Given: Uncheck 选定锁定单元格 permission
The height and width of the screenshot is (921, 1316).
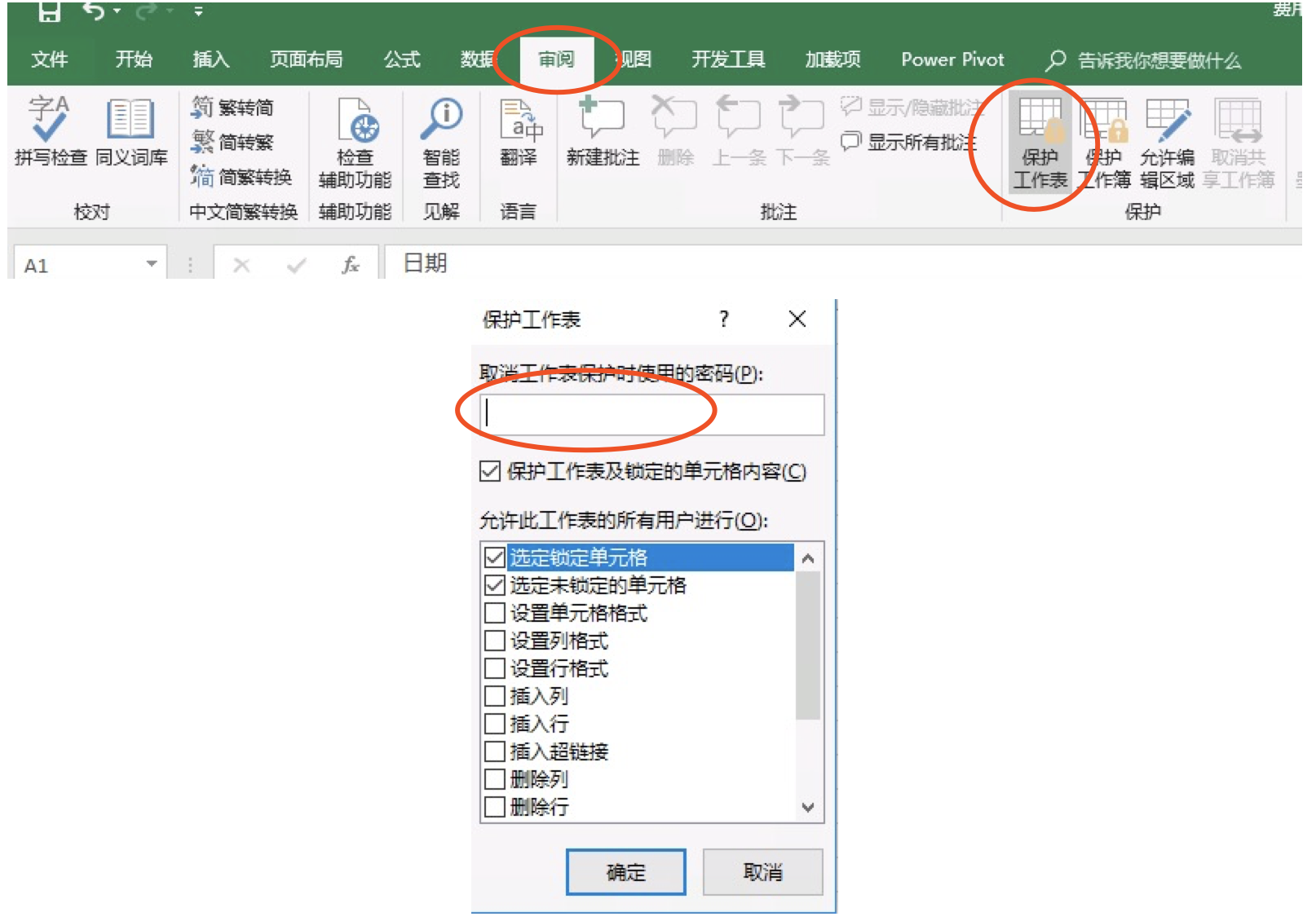Looking at the screenshot, I should tap(494, 557).
